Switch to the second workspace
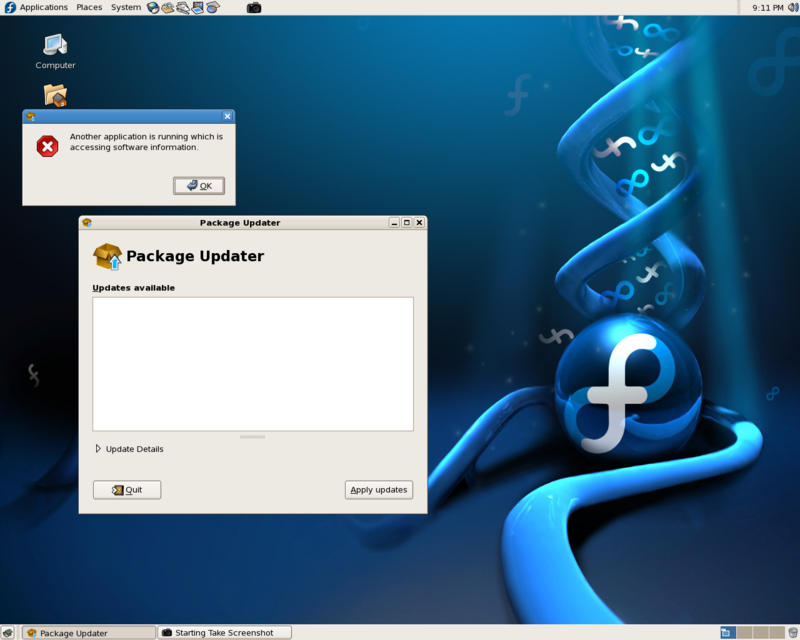Viewport: 800px width, 640px height. pyautogui.click(x=744, y=633)
